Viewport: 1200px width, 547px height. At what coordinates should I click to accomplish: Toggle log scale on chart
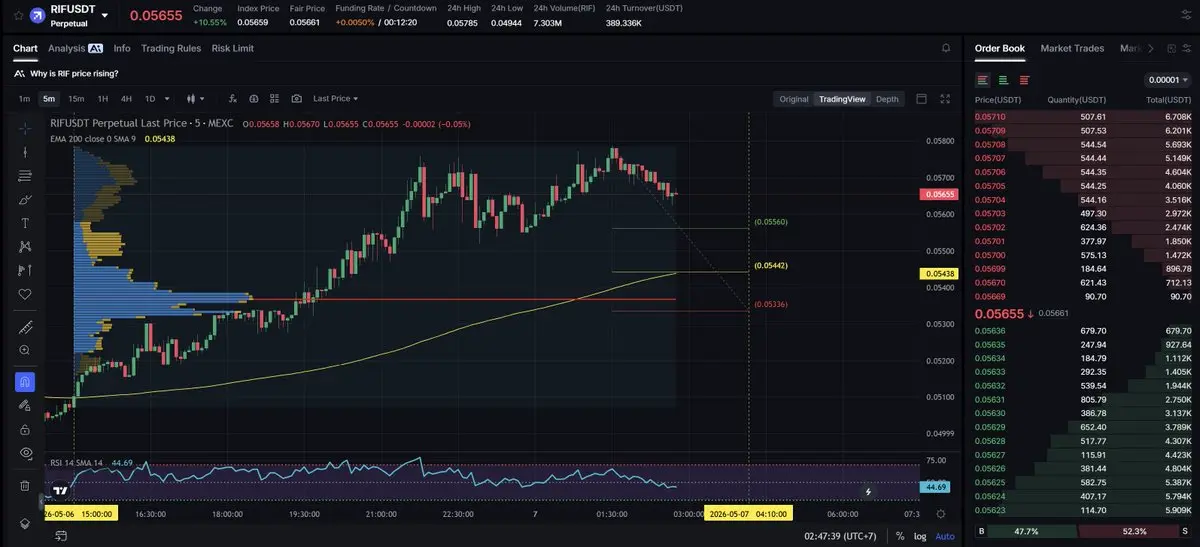922,537
